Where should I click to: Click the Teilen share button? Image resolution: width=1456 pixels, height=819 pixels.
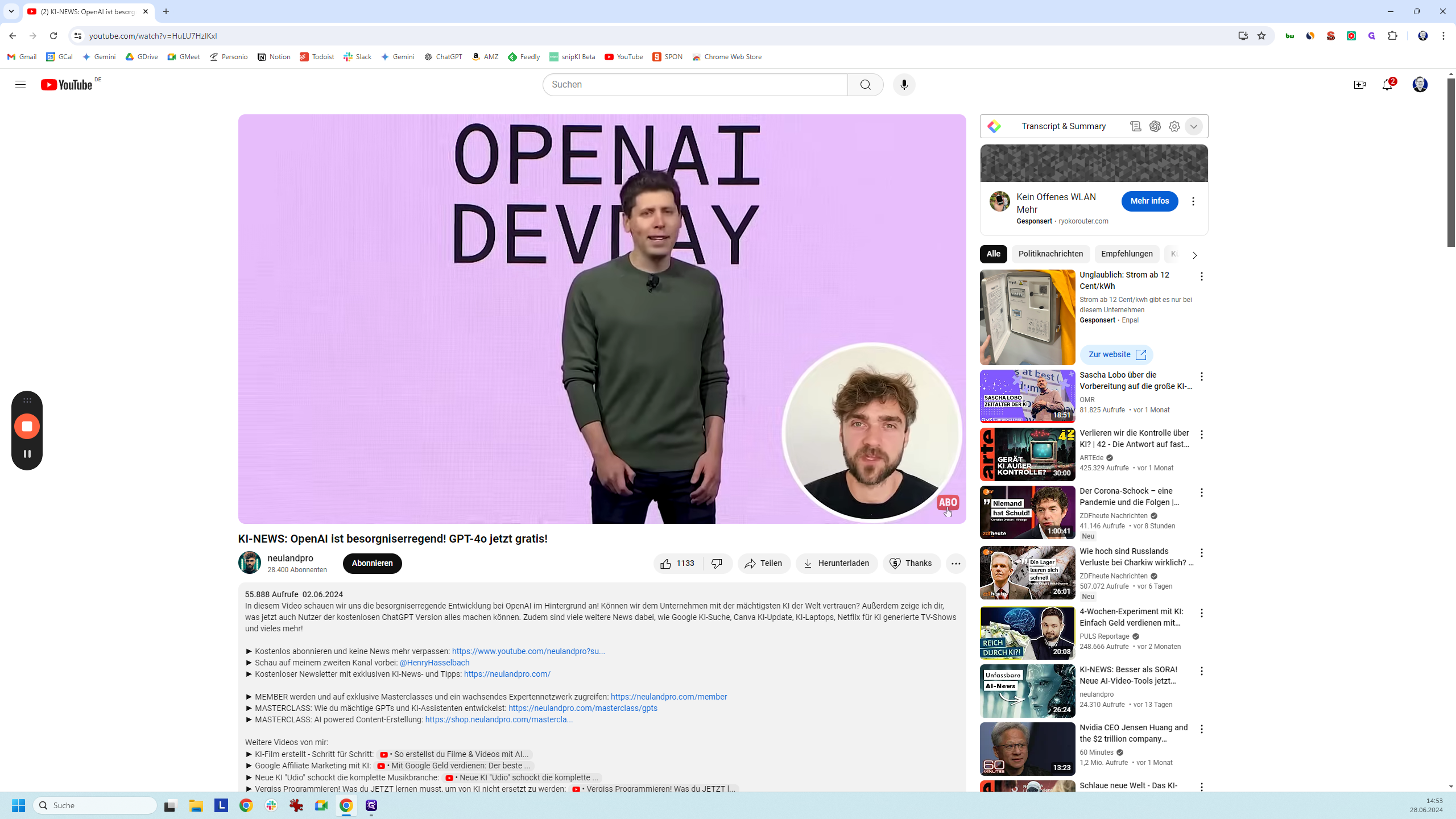pyautogui.click(x=764, y=563)
